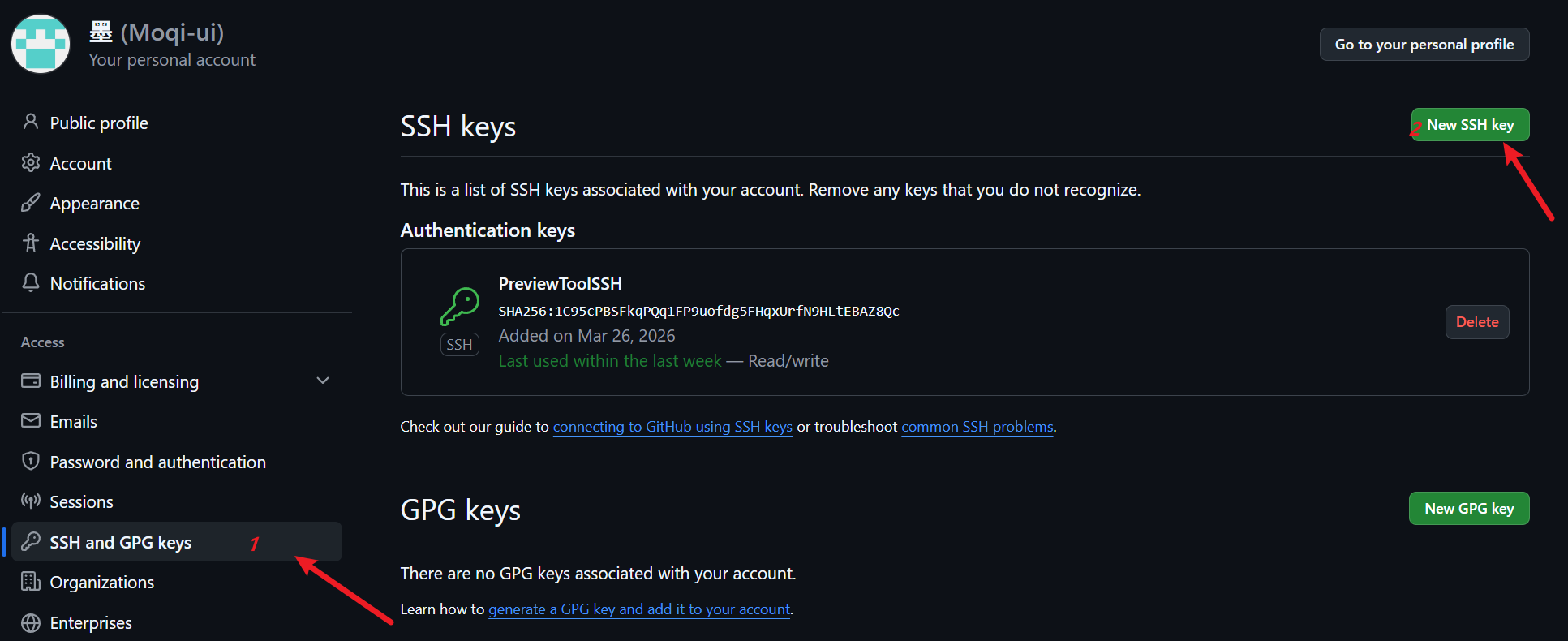Expand Billing and licensing chevron

[x=323, y=381]
